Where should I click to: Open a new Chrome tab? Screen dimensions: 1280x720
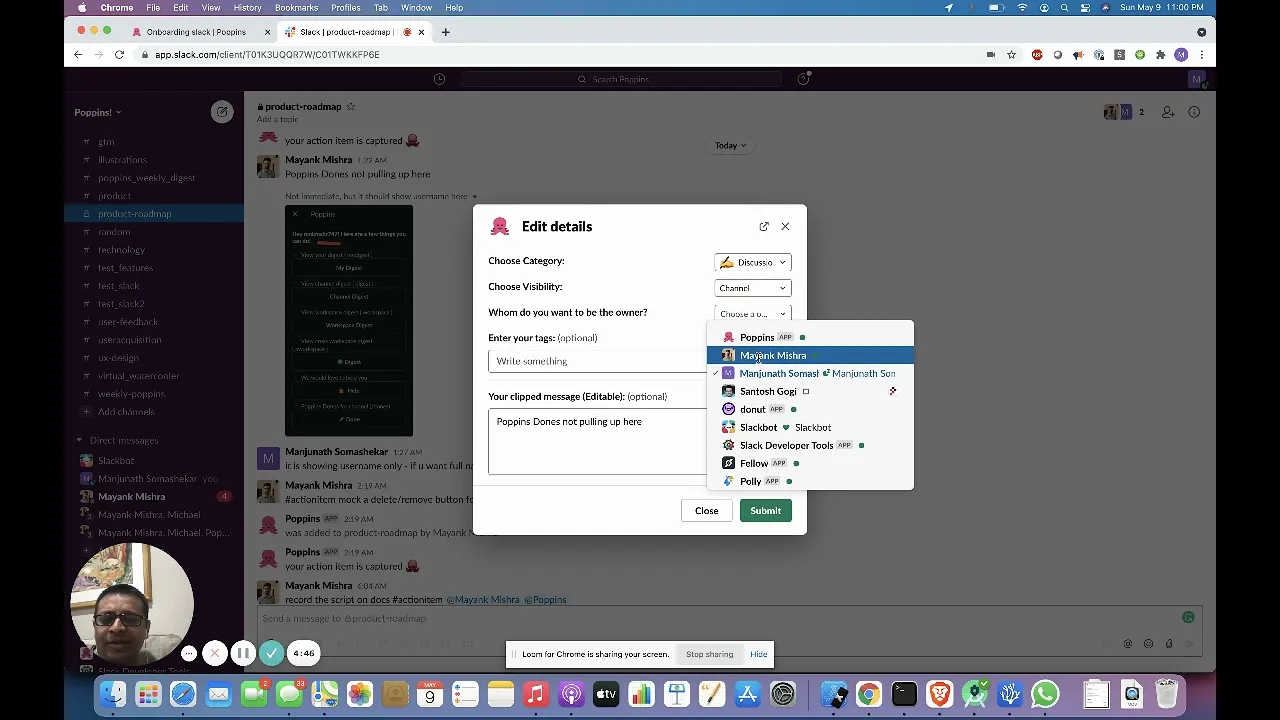pos(446,32)
